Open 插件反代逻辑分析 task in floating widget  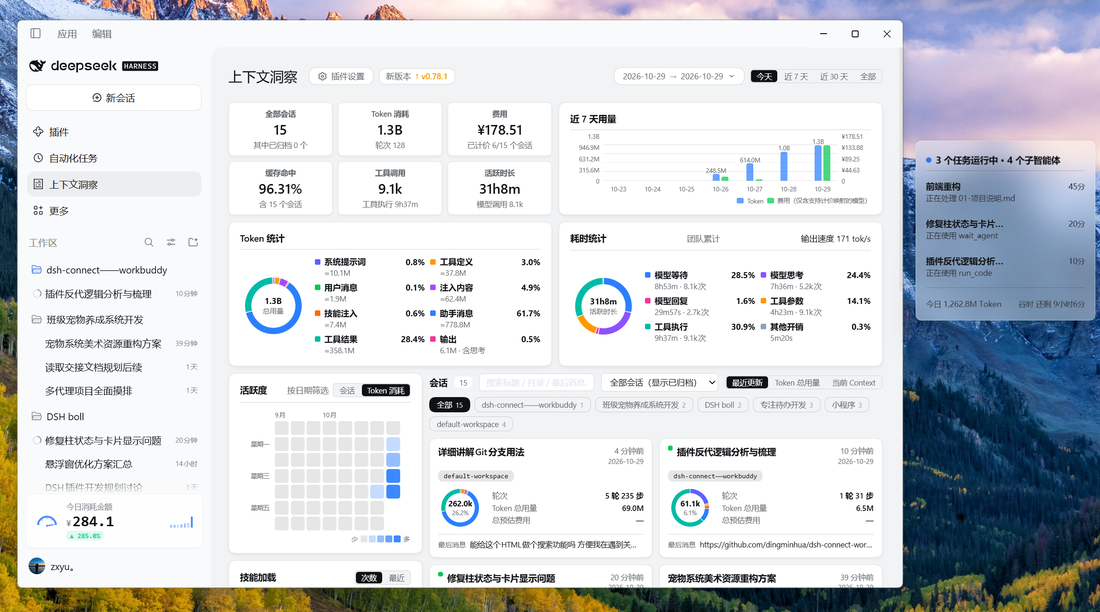click(1005, 266)
